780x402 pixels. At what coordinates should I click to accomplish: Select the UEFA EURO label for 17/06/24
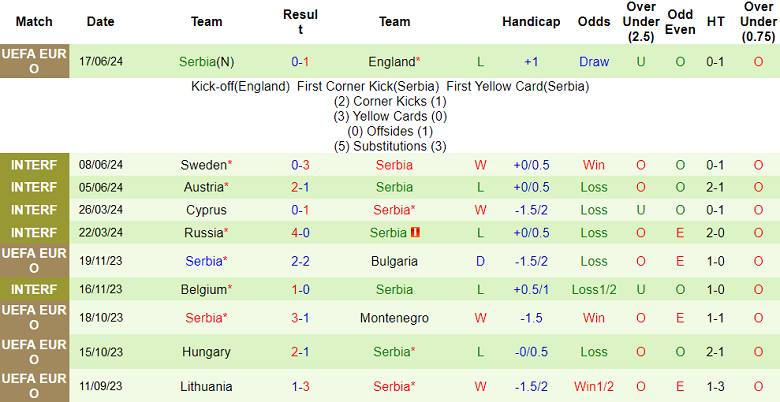[34, 61]
